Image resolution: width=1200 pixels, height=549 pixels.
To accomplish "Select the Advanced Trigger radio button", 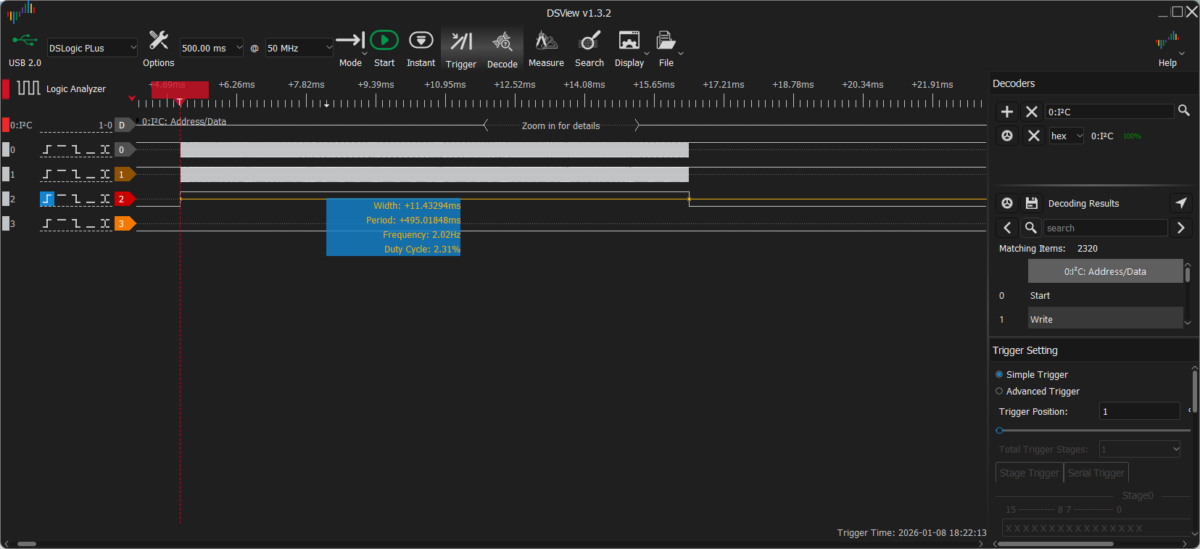I will click(x=999, y=391).
